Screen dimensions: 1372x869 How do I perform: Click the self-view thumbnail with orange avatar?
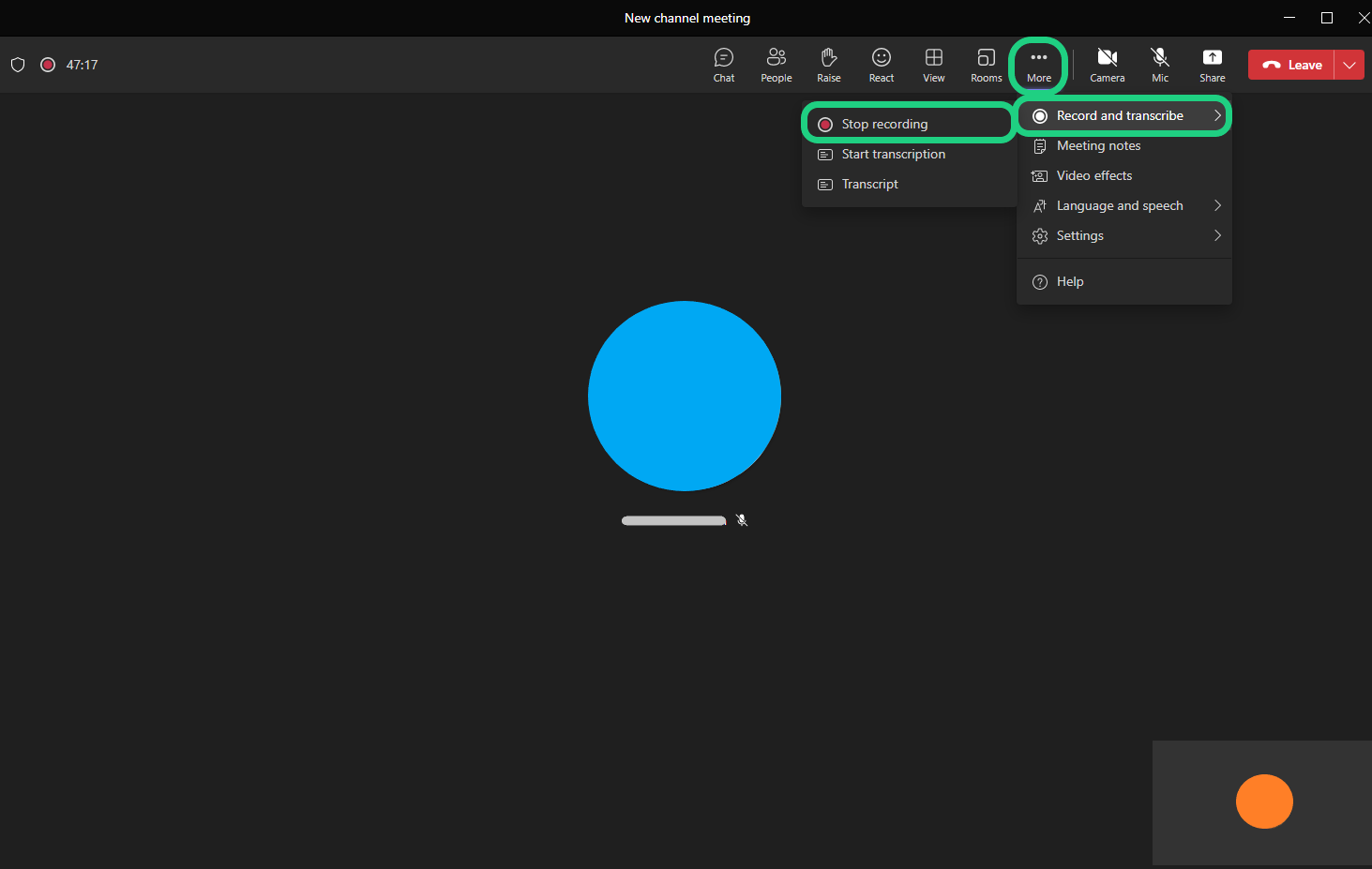pyautogui.click(x=1262, y=802)
